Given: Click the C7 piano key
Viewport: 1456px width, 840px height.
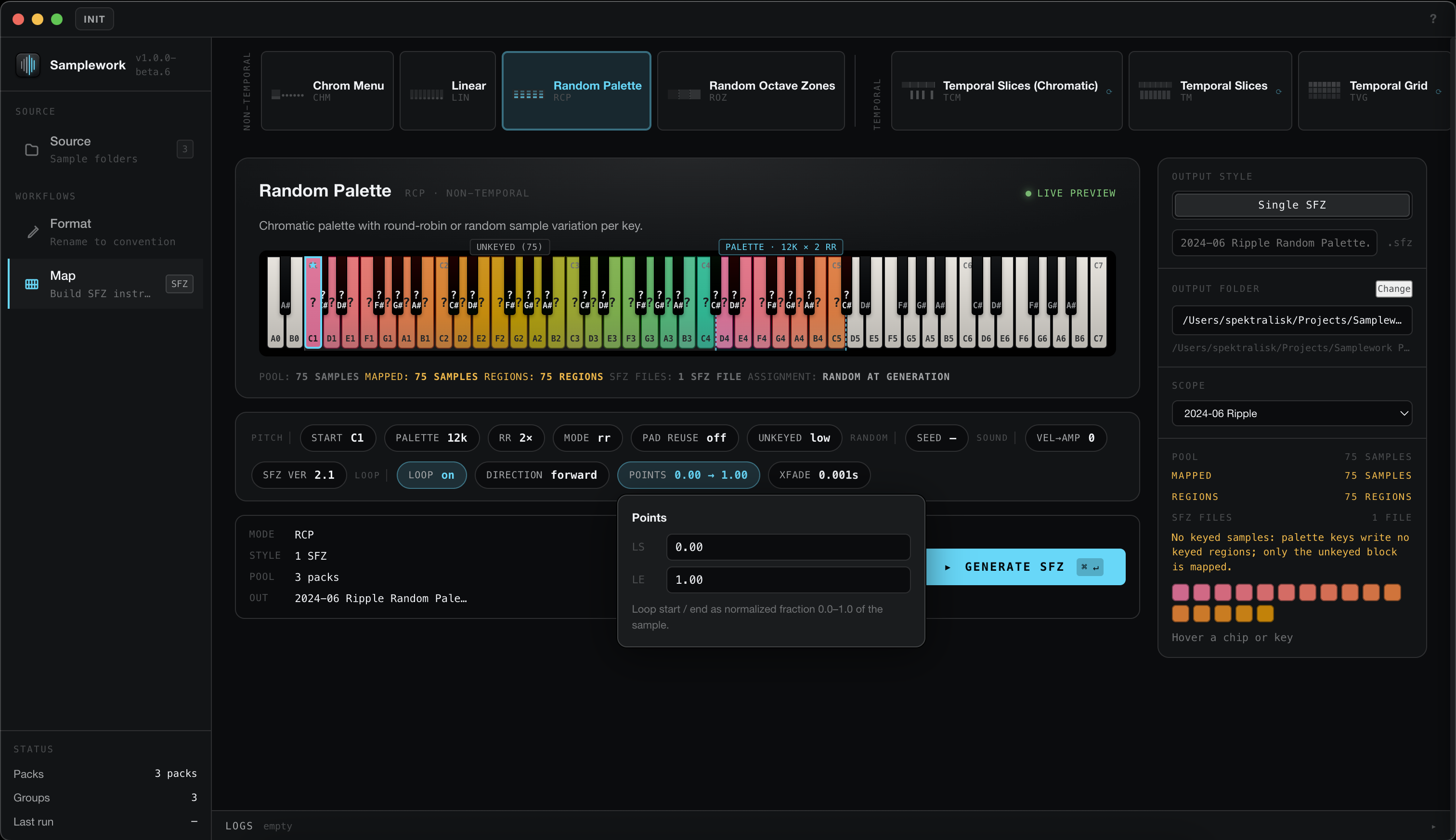Looking at the screenshot, I should [x=1098, y=303].
